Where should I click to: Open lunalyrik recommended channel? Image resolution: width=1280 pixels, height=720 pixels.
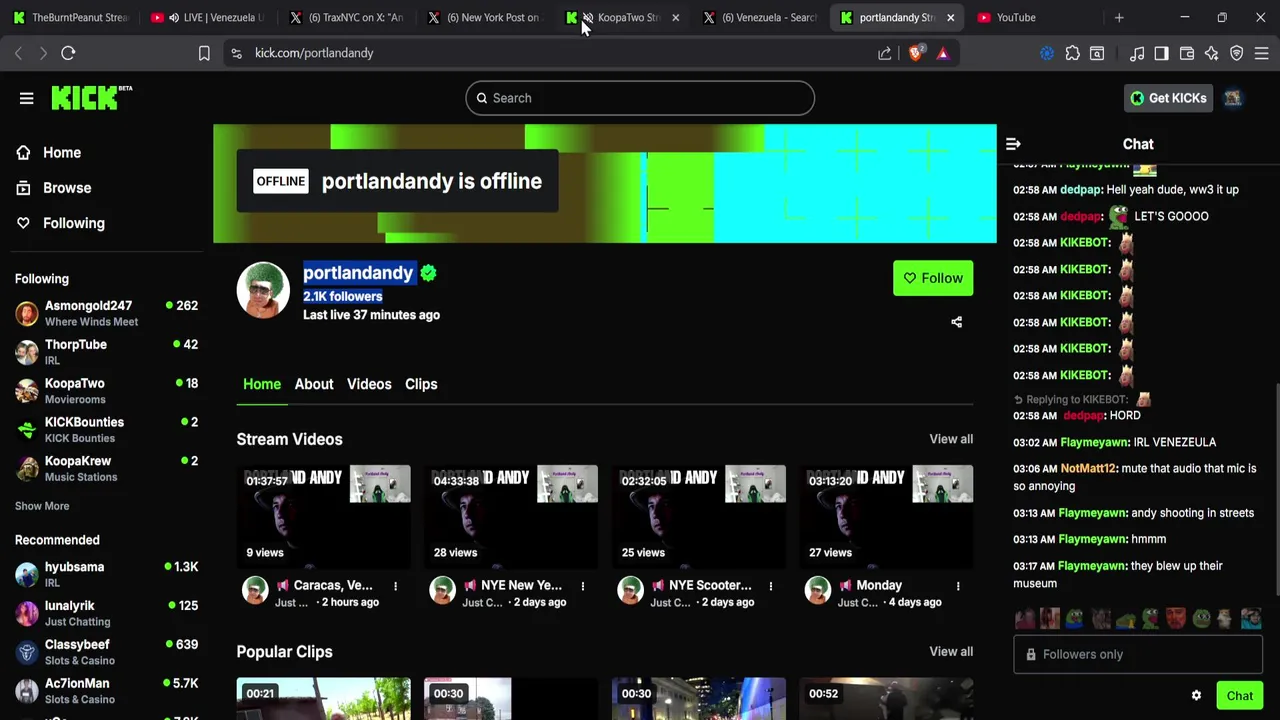106,613
